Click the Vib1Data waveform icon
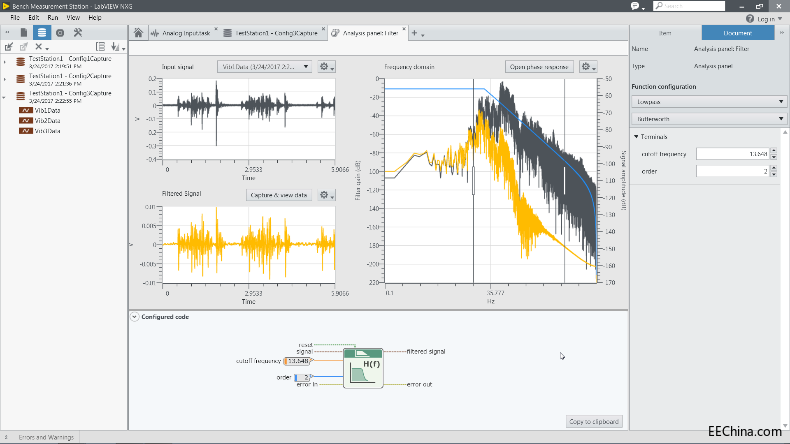Viewport: 790px width, 444px height. 26,110
